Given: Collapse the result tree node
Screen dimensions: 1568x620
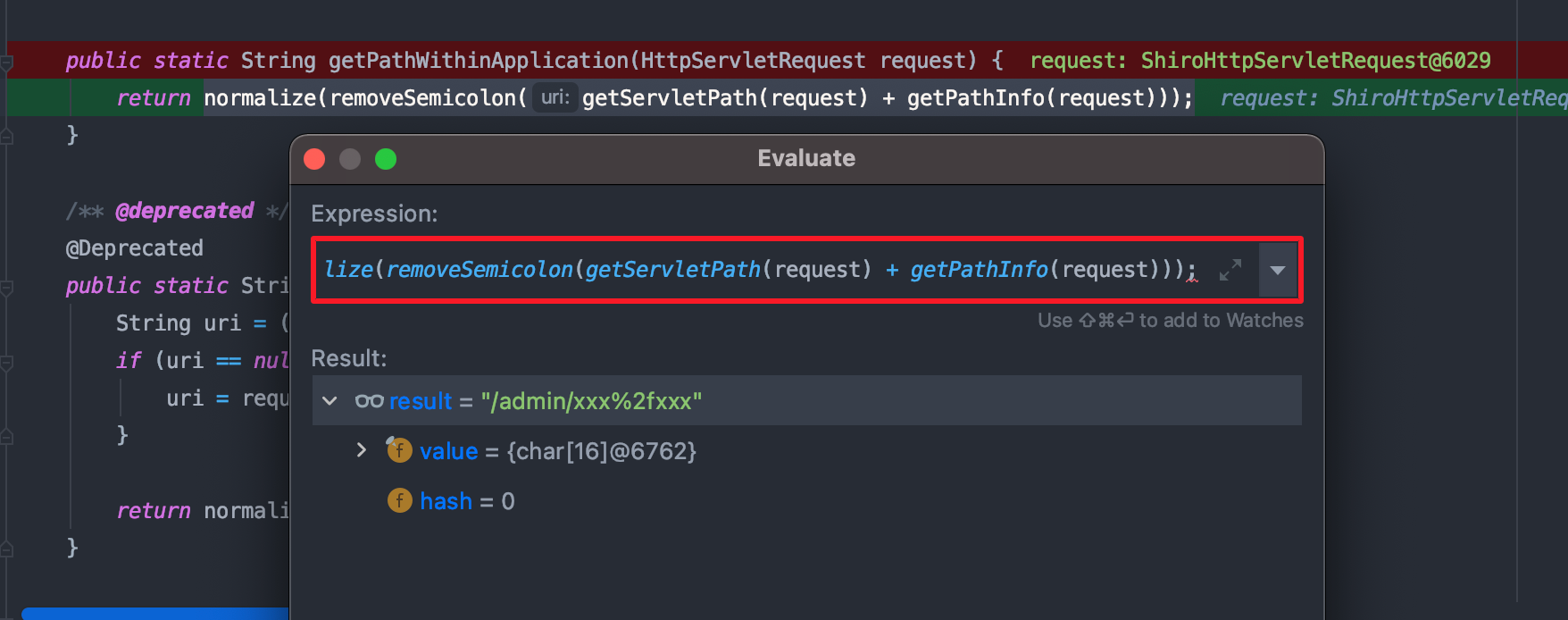Looking at the screenshot, I should click(x=329, y=401).
